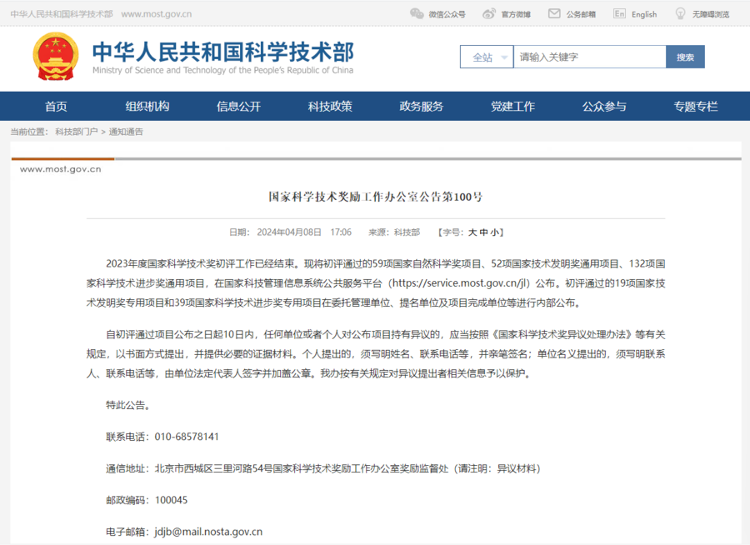Open the 专题专栏 menu

[695, 106]
